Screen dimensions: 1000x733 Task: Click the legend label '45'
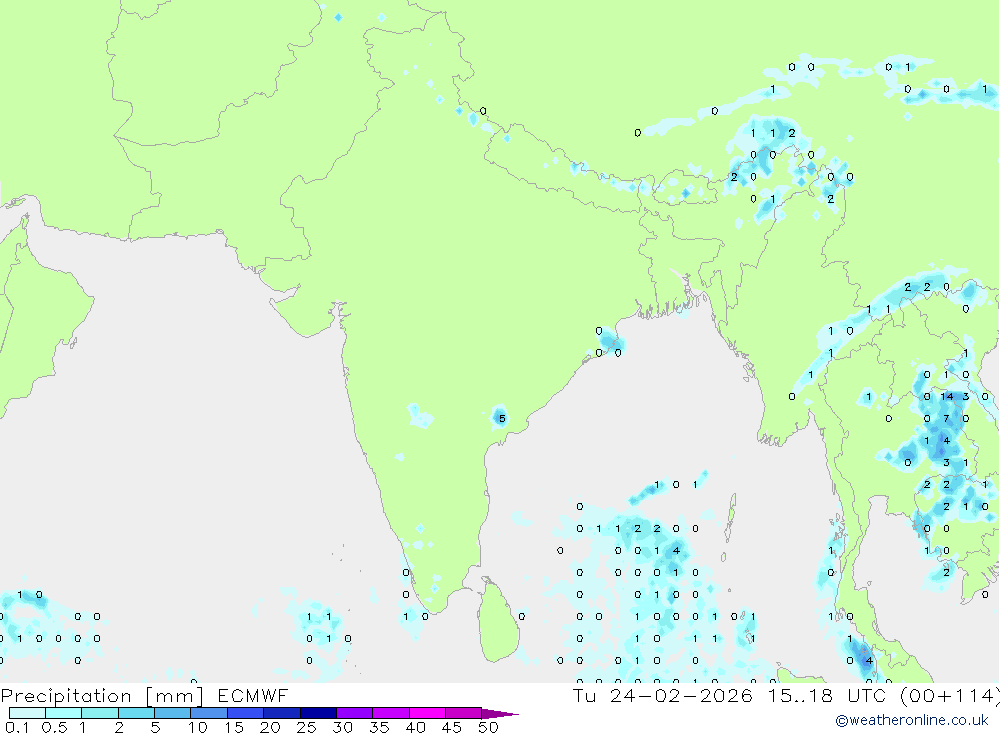coord(452,727)
